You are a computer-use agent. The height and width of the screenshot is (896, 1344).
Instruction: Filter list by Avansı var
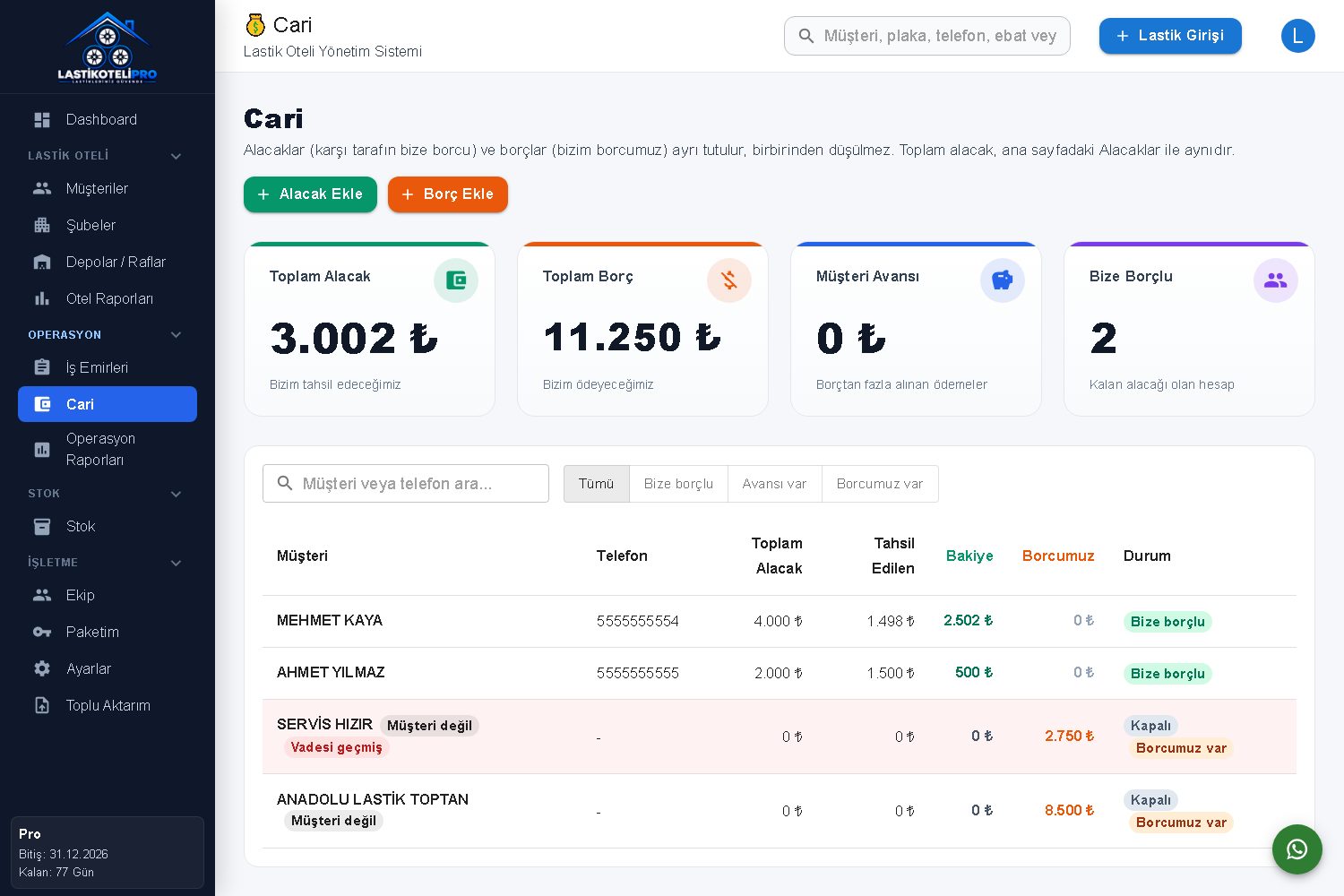pos(775,484)
